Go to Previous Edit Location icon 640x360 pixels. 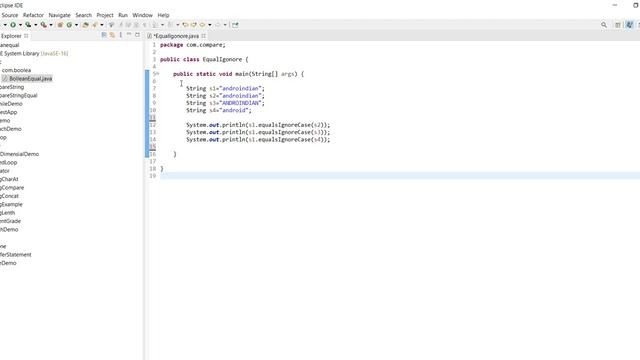point(185,25)
